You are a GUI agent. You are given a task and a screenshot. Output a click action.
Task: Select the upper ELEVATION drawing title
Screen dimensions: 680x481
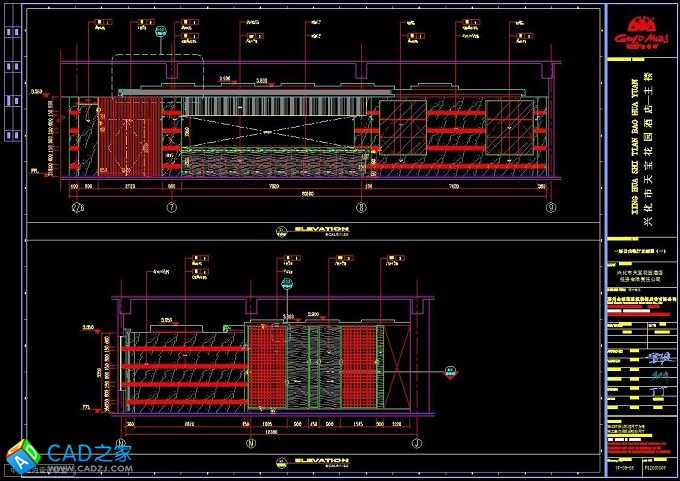[313, 230]
